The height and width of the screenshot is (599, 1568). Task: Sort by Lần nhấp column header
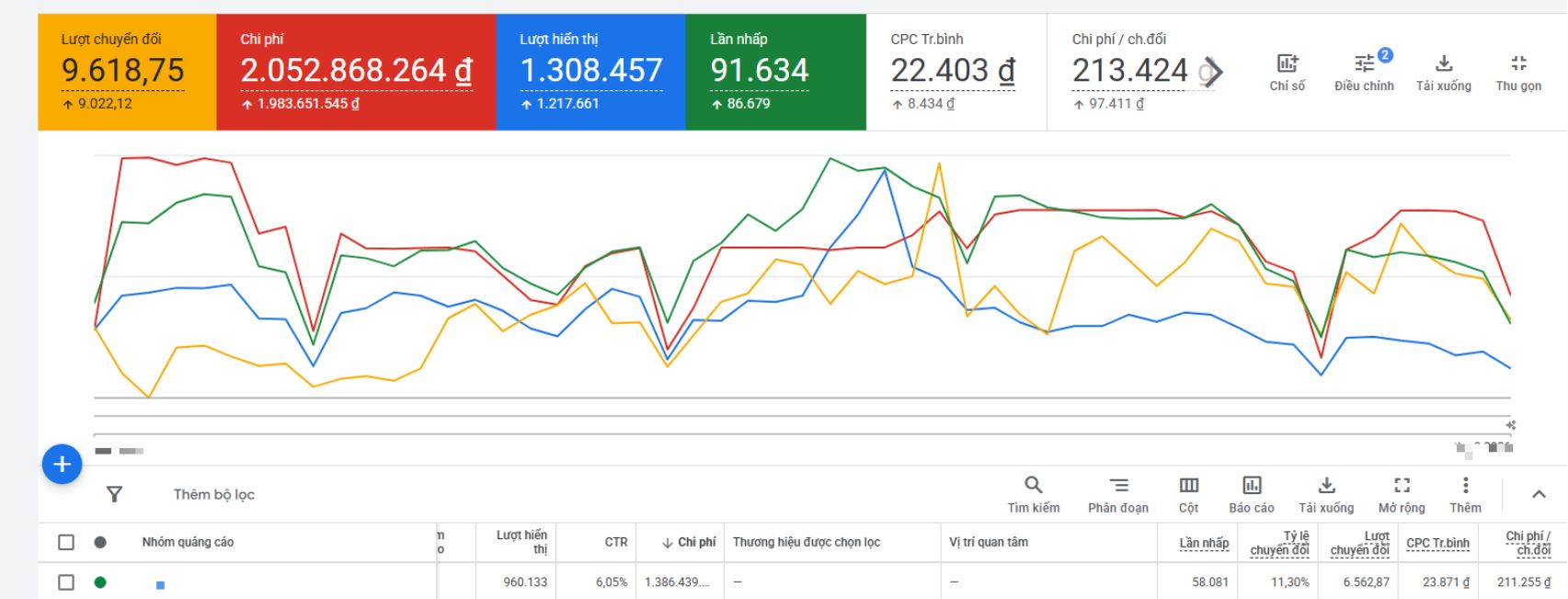coord(1204,543)
